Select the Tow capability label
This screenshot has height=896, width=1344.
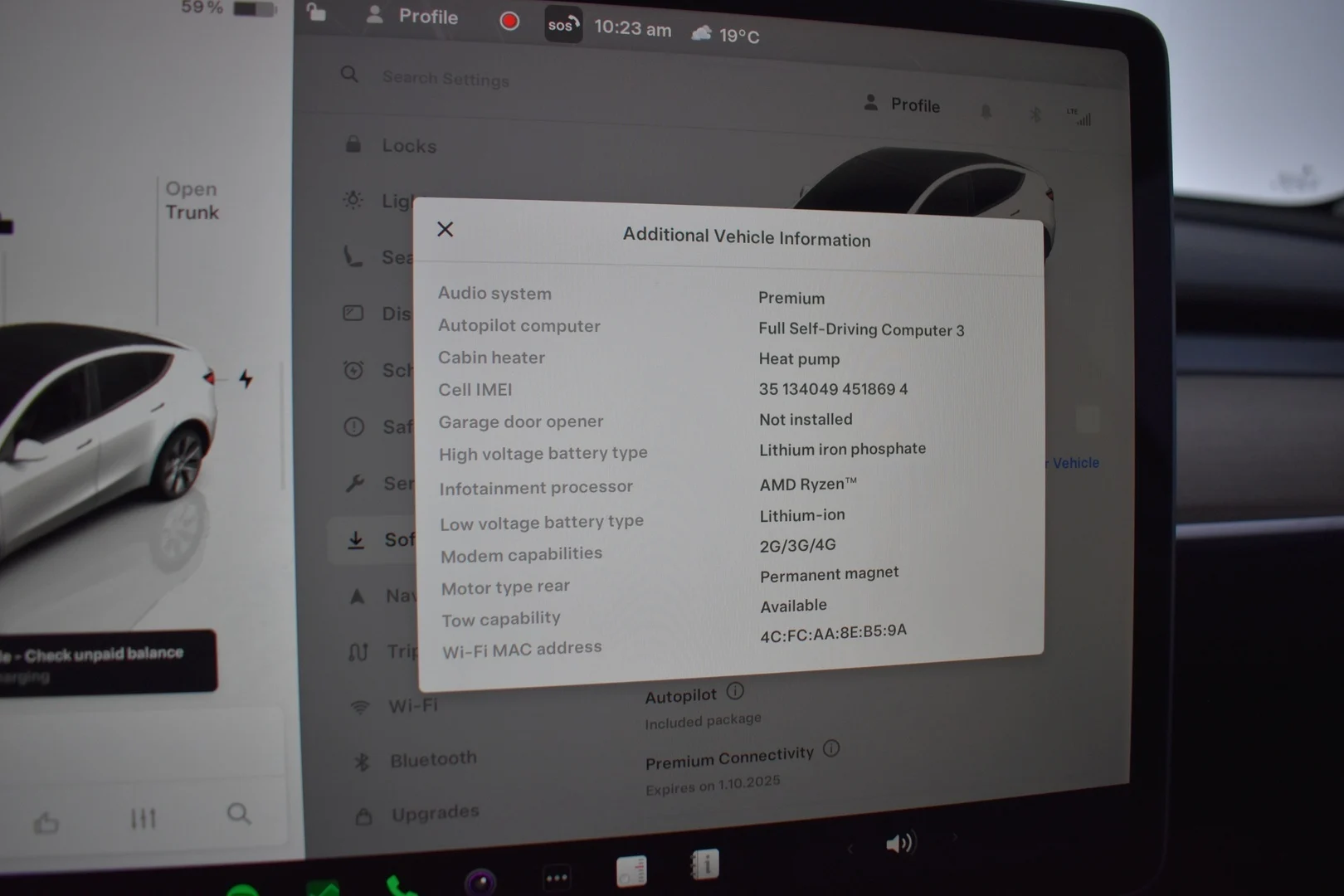point(501,619)
